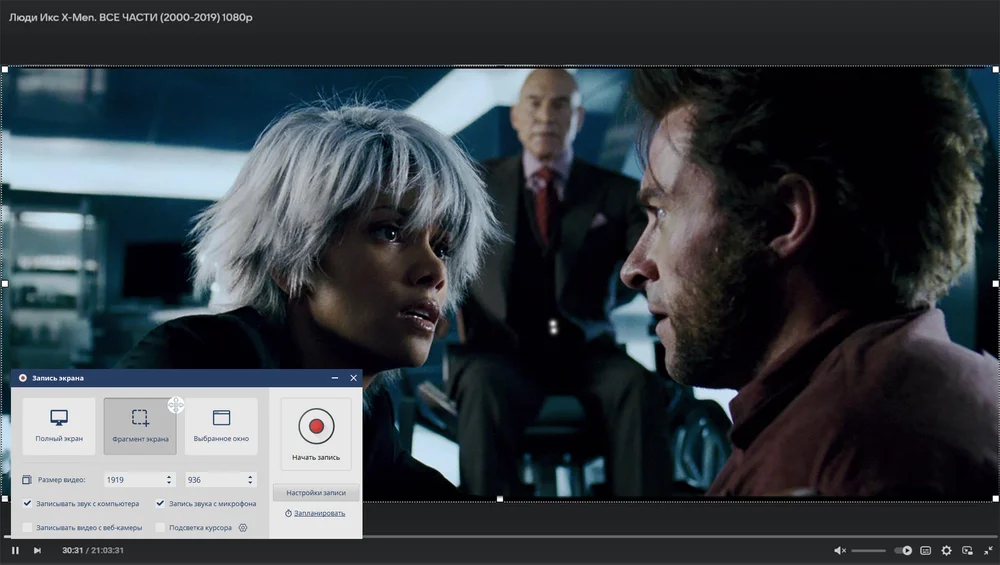
Task: Enable Записывать видео с веб-камеры
Action: [x=28, y=527]
